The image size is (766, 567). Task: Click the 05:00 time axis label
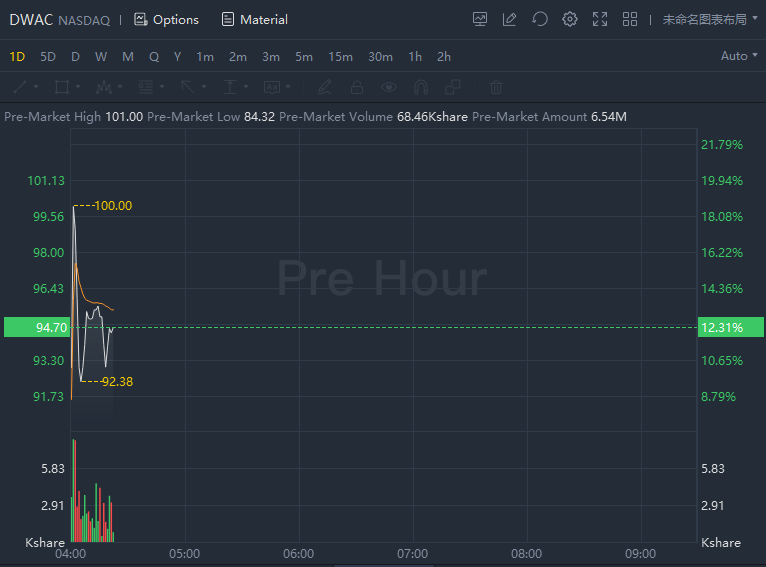[x=185, y=554]
